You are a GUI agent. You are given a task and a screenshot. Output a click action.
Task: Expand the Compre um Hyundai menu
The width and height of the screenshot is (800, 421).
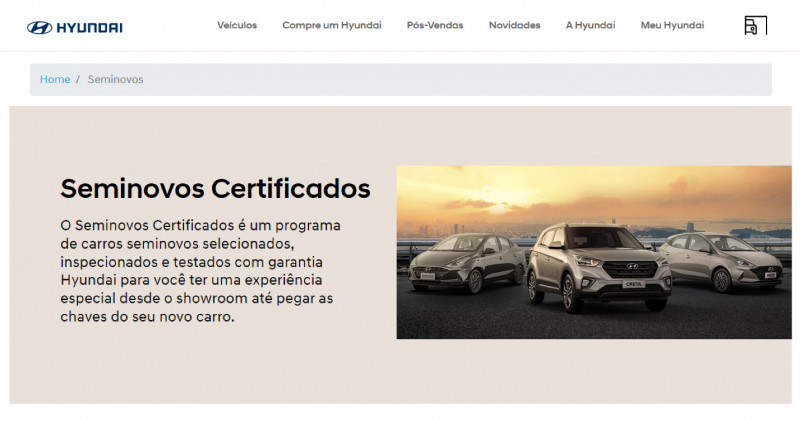332,25
